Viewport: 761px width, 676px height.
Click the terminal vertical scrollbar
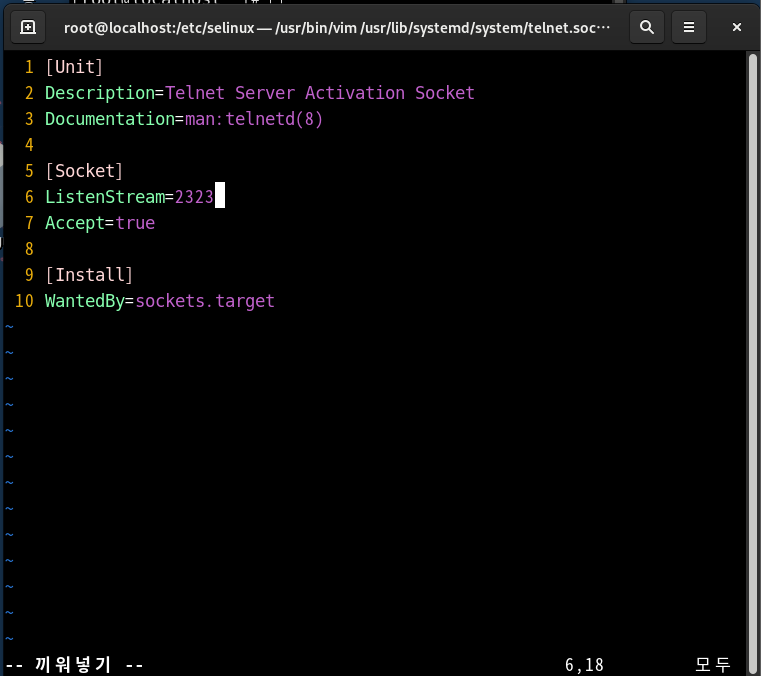pos(753,362)
